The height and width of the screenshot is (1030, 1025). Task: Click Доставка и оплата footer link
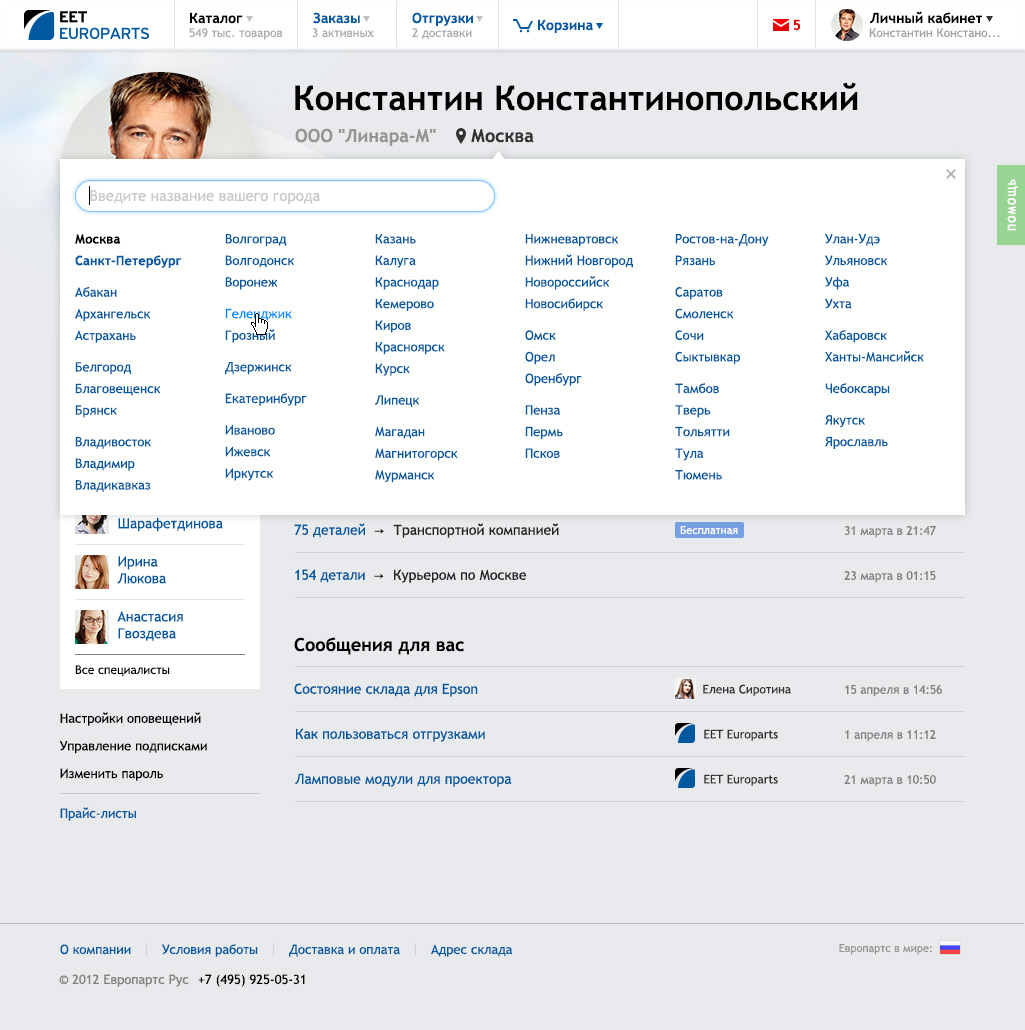tap(344, 950)
